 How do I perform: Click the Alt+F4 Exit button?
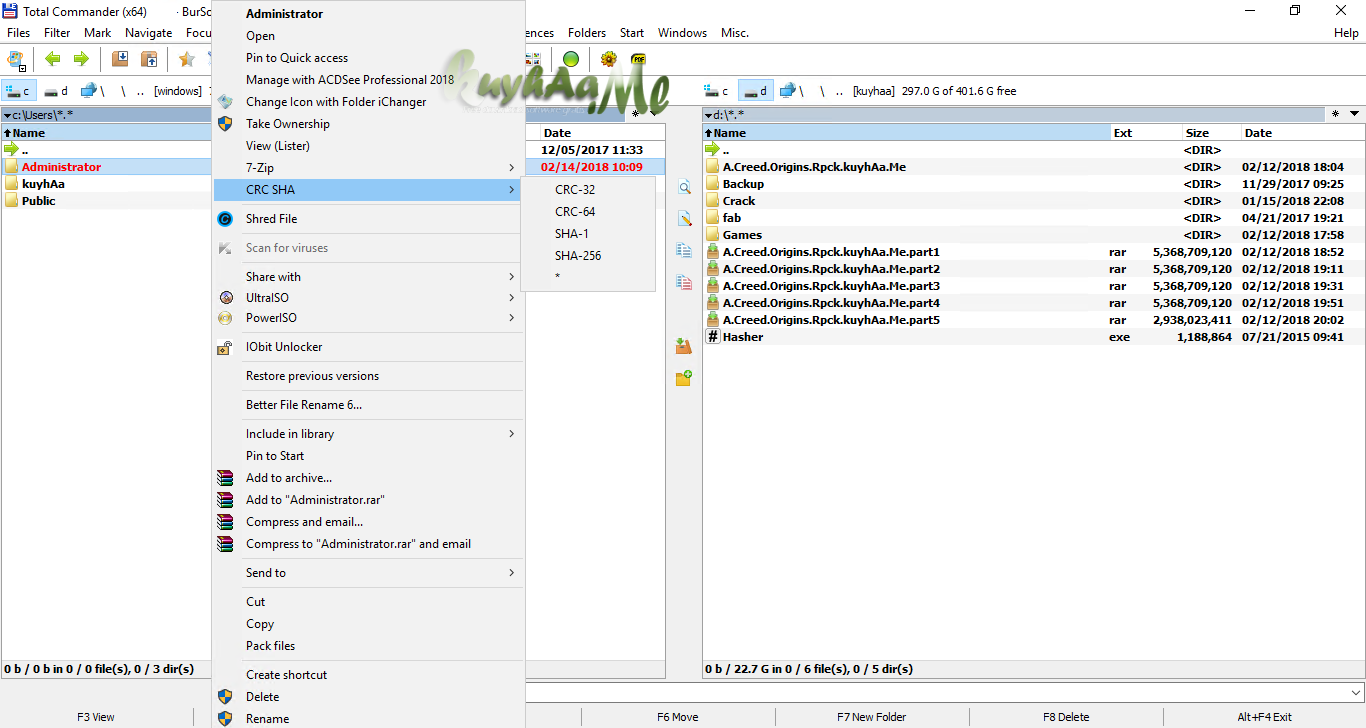click(x=1264, y=717)
